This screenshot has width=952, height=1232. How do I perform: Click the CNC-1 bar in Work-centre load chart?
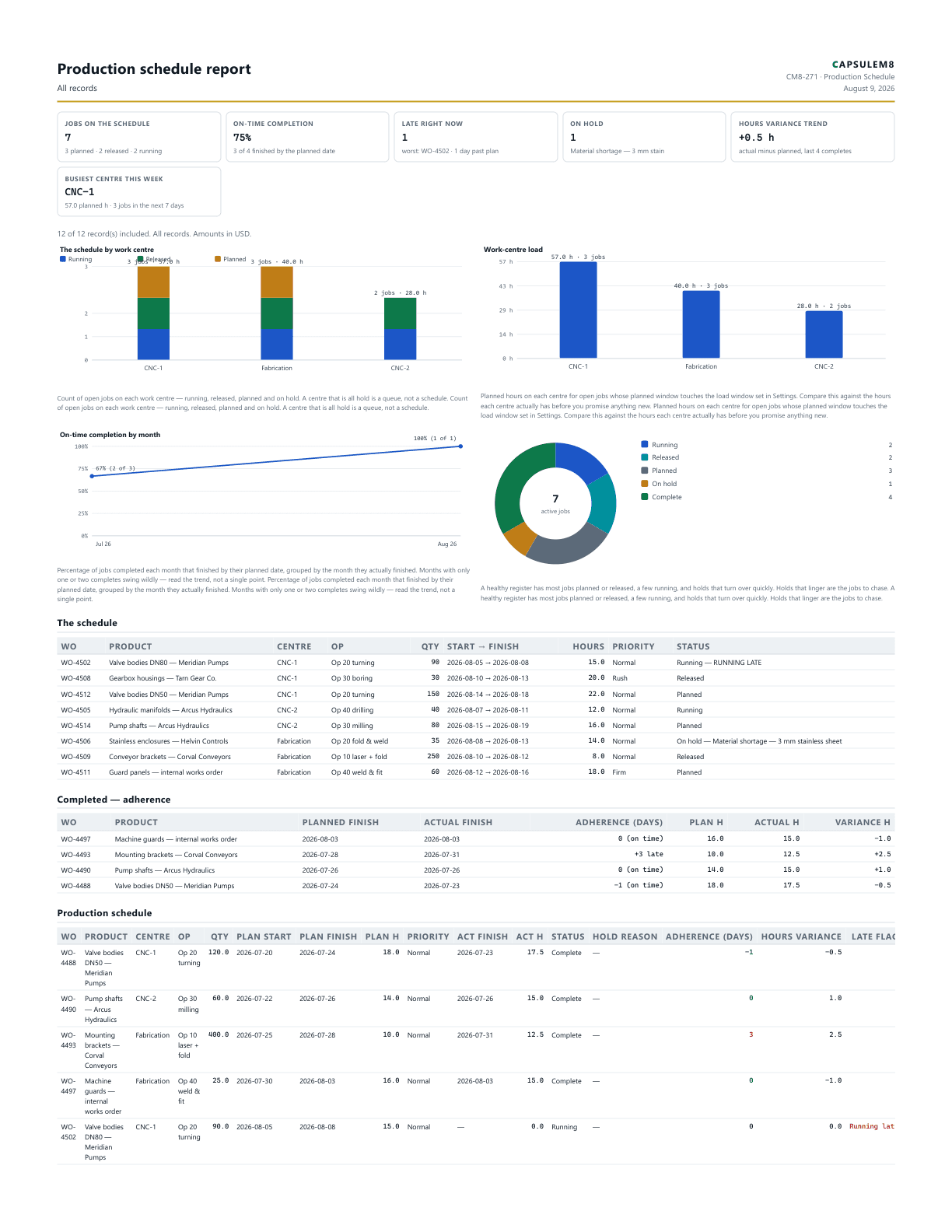pyautogui.click(x=578, y=310)
